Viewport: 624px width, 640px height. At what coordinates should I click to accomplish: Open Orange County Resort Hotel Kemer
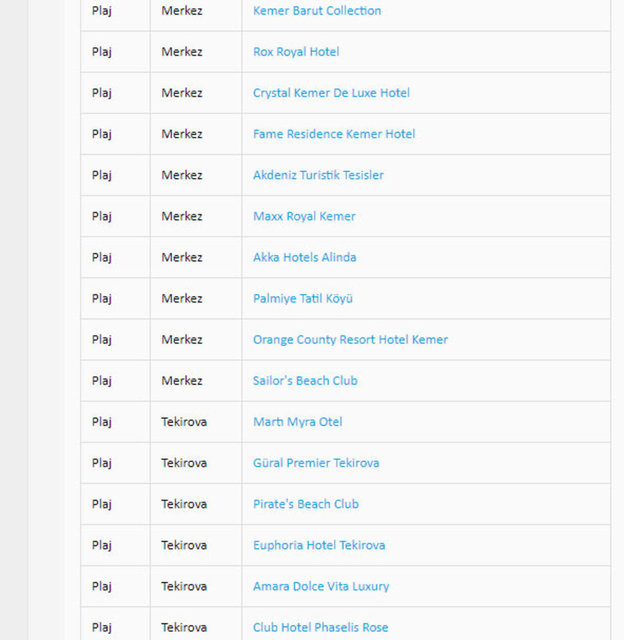tap(350, 339)
